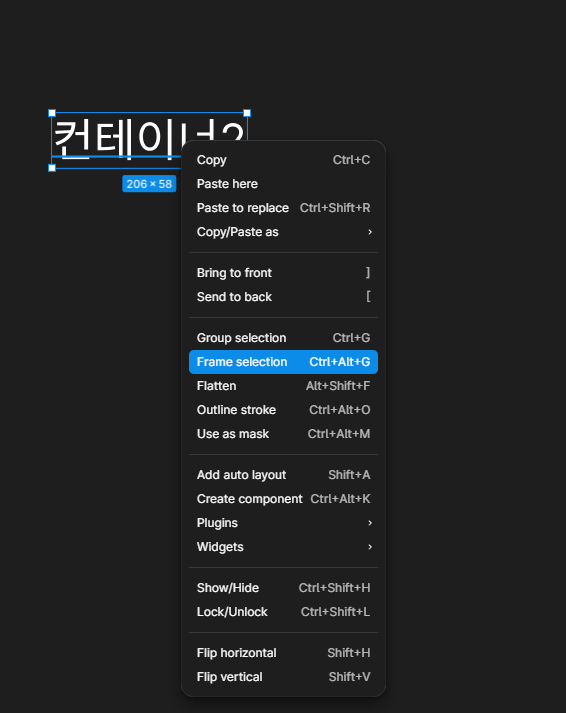Select Flatten from the menu
The height and width of the screenshot is (713, 566).
pos(283,386)
